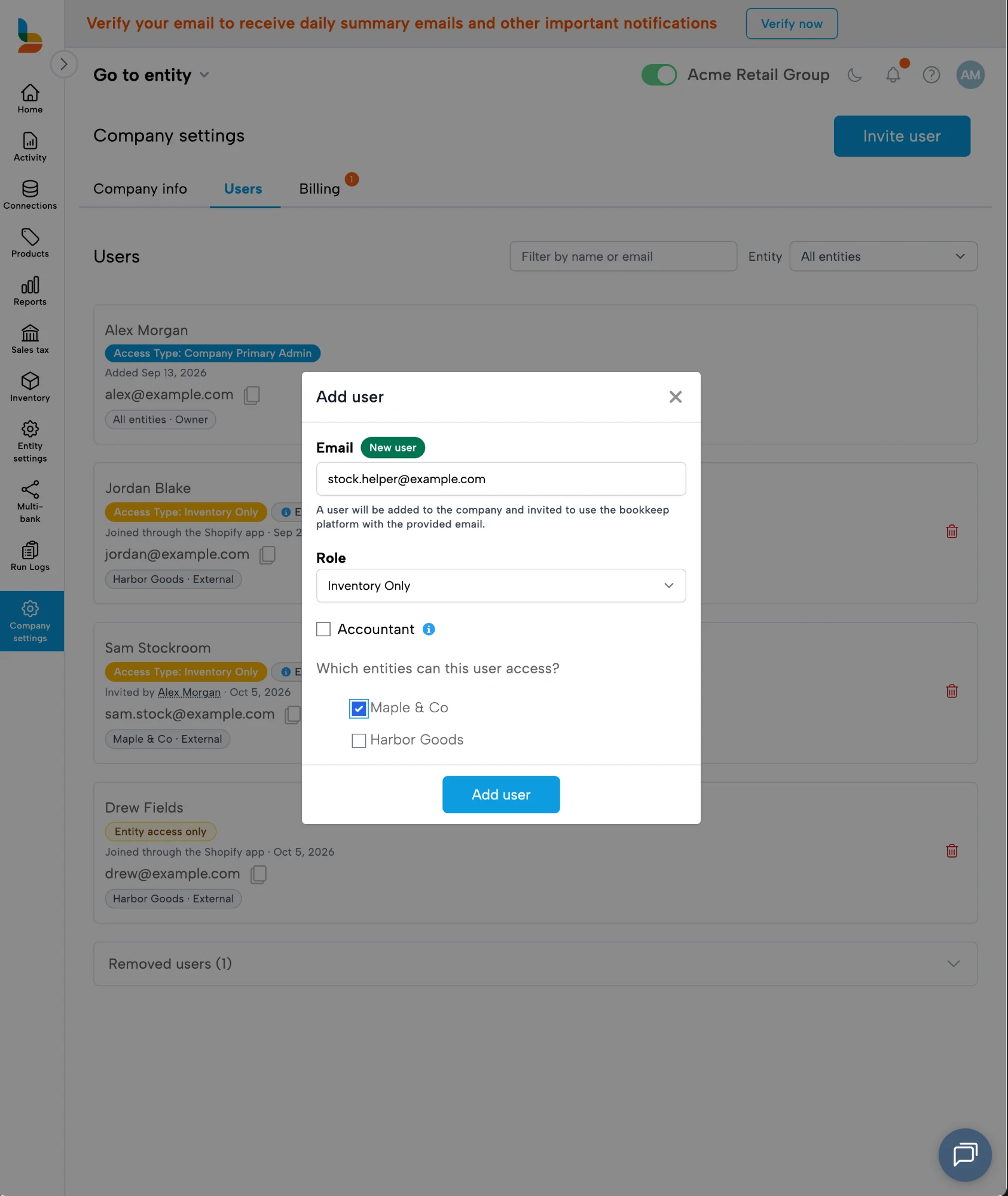Open the Activity section

tap(30, 147)
